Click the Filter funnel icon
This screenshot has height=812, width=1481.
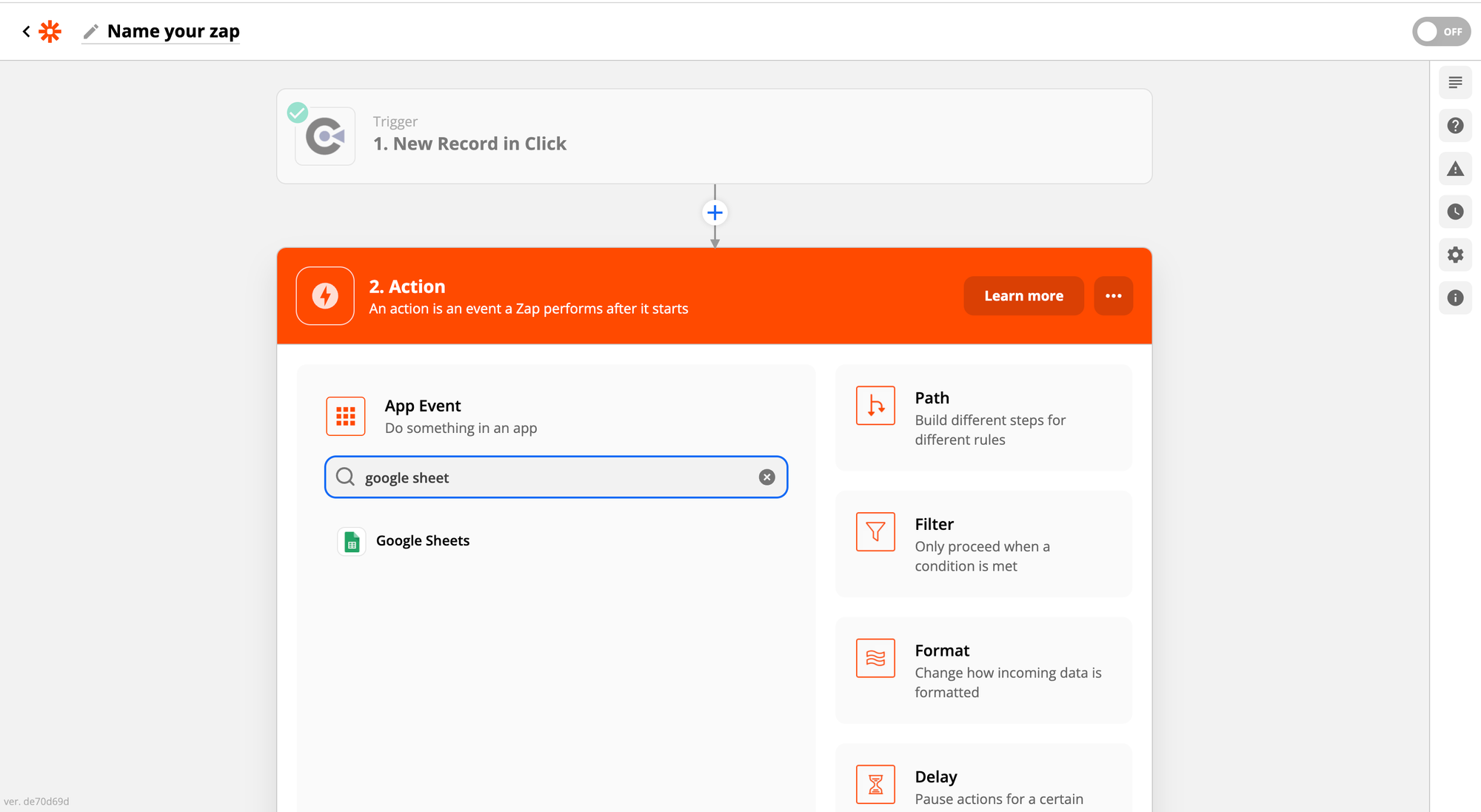pyautogui.click(x=875, y=531)
